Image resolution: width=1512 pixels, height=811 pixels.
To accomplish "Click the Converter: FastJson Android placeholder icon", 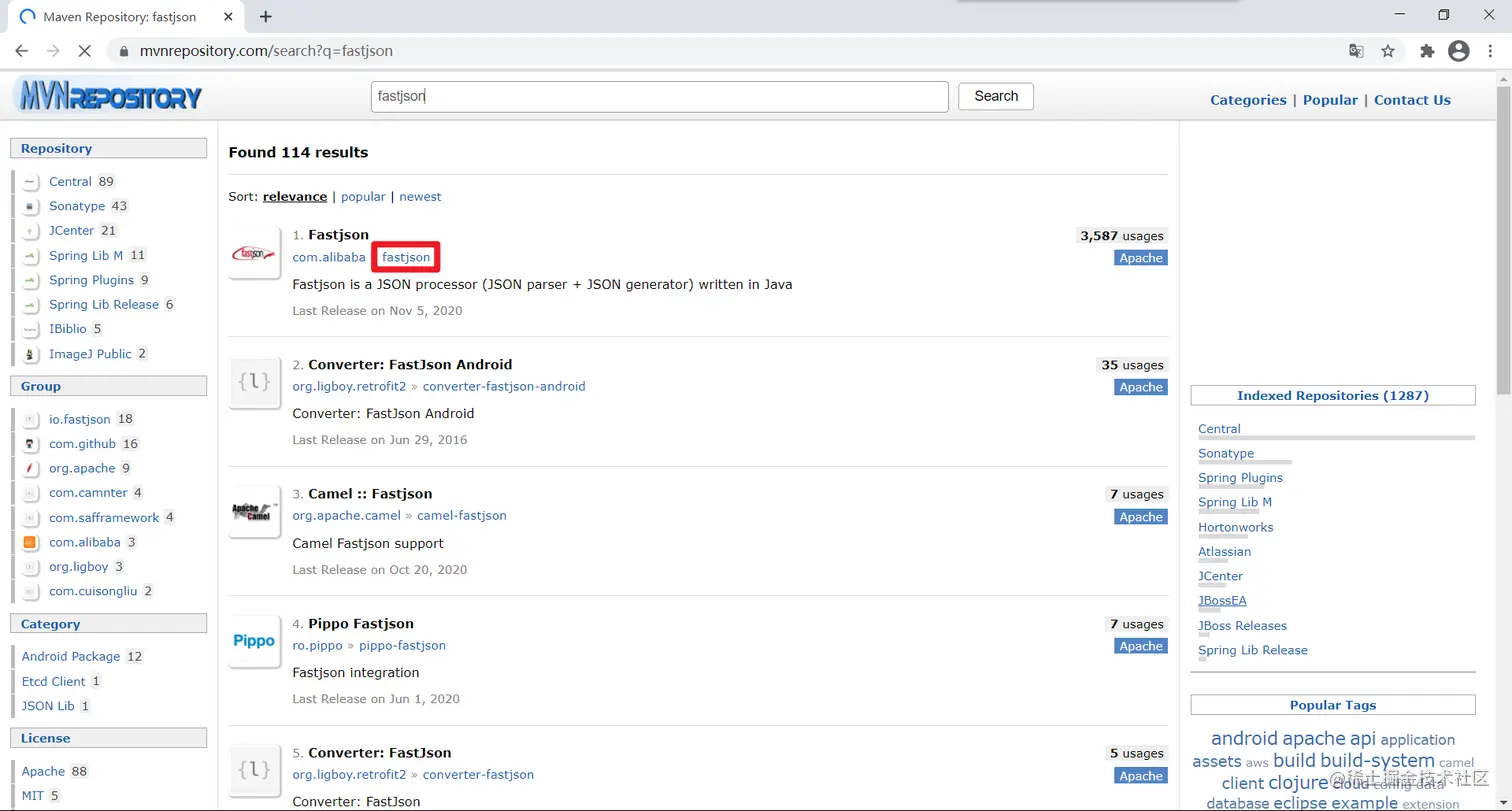I will 254,382.
